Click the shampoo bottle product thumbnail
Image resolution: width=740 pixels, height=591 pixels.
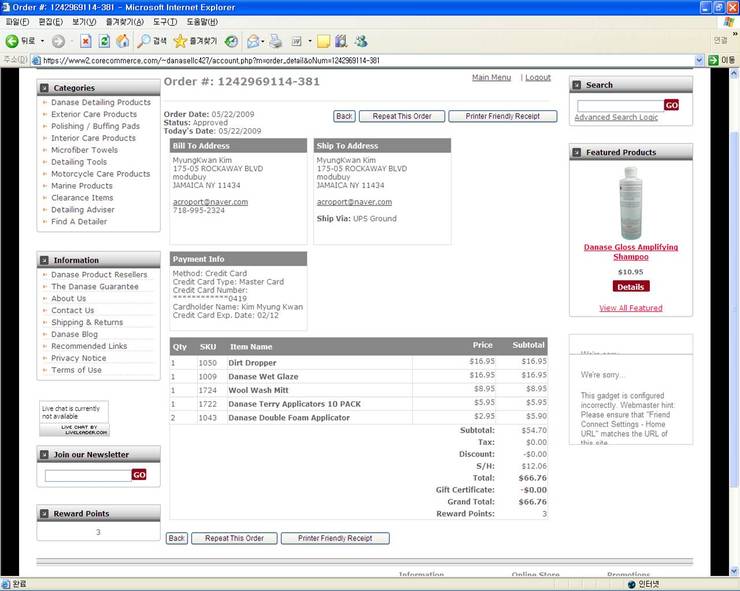(x=631, y=203)
